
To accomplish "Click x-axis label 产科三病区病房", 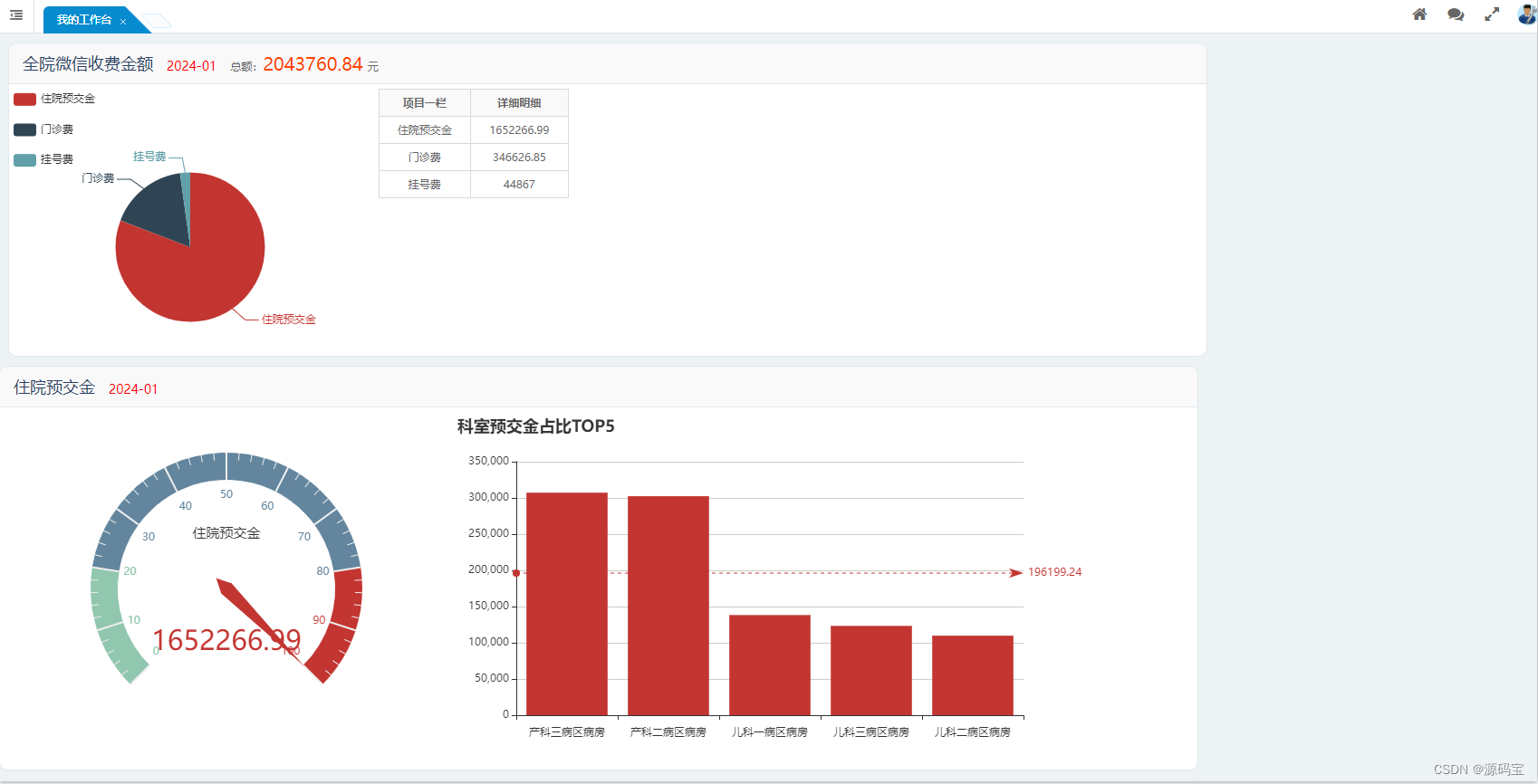I will coord(567,732).
